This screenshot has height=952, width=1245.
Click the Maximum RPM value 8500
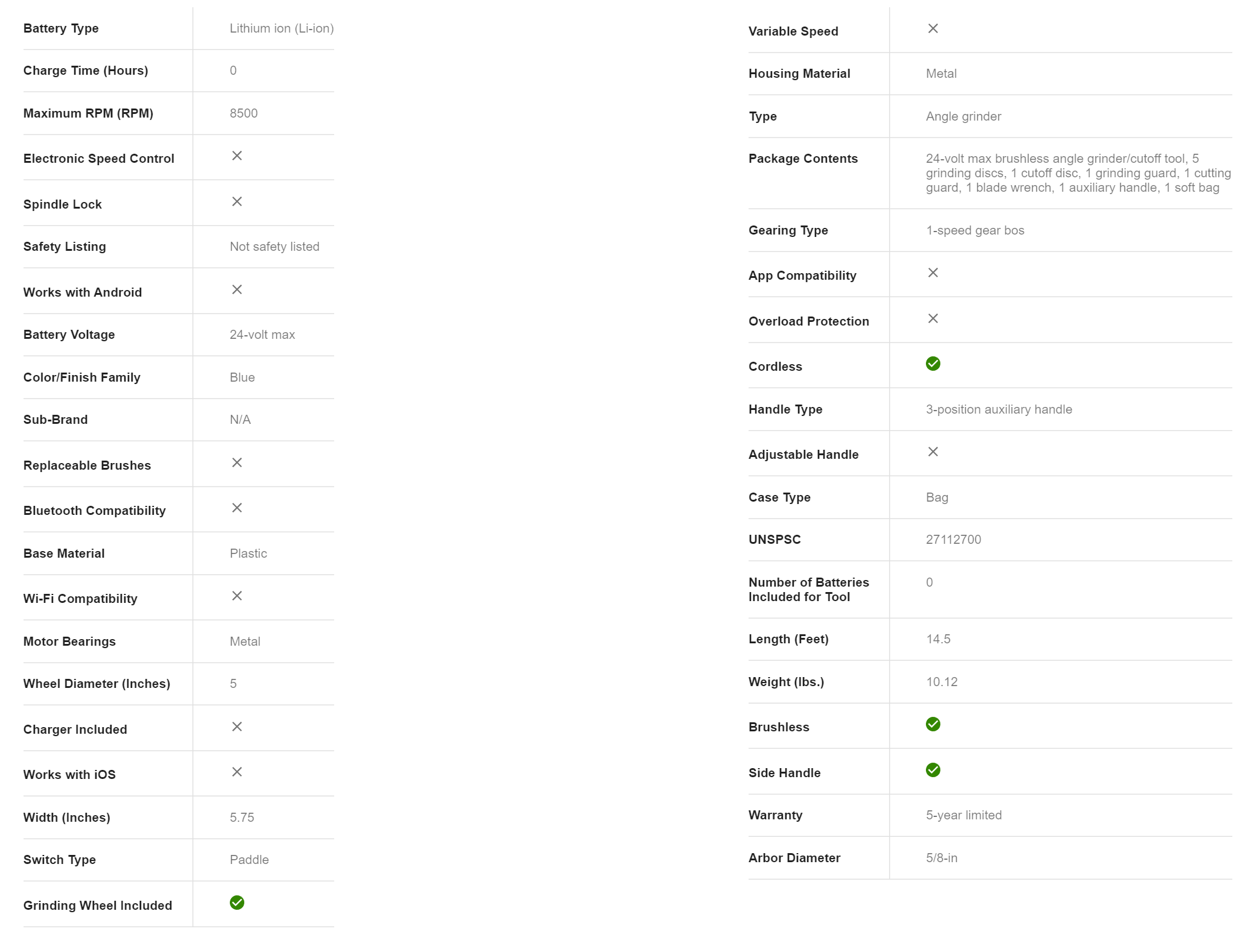point(243,113)
